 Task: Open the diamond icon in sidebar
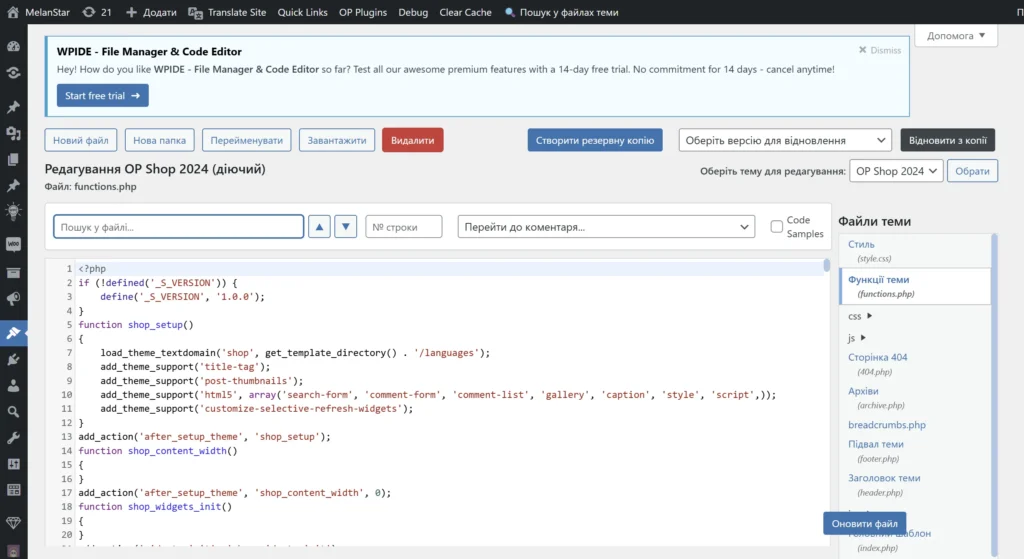(13, 522)
